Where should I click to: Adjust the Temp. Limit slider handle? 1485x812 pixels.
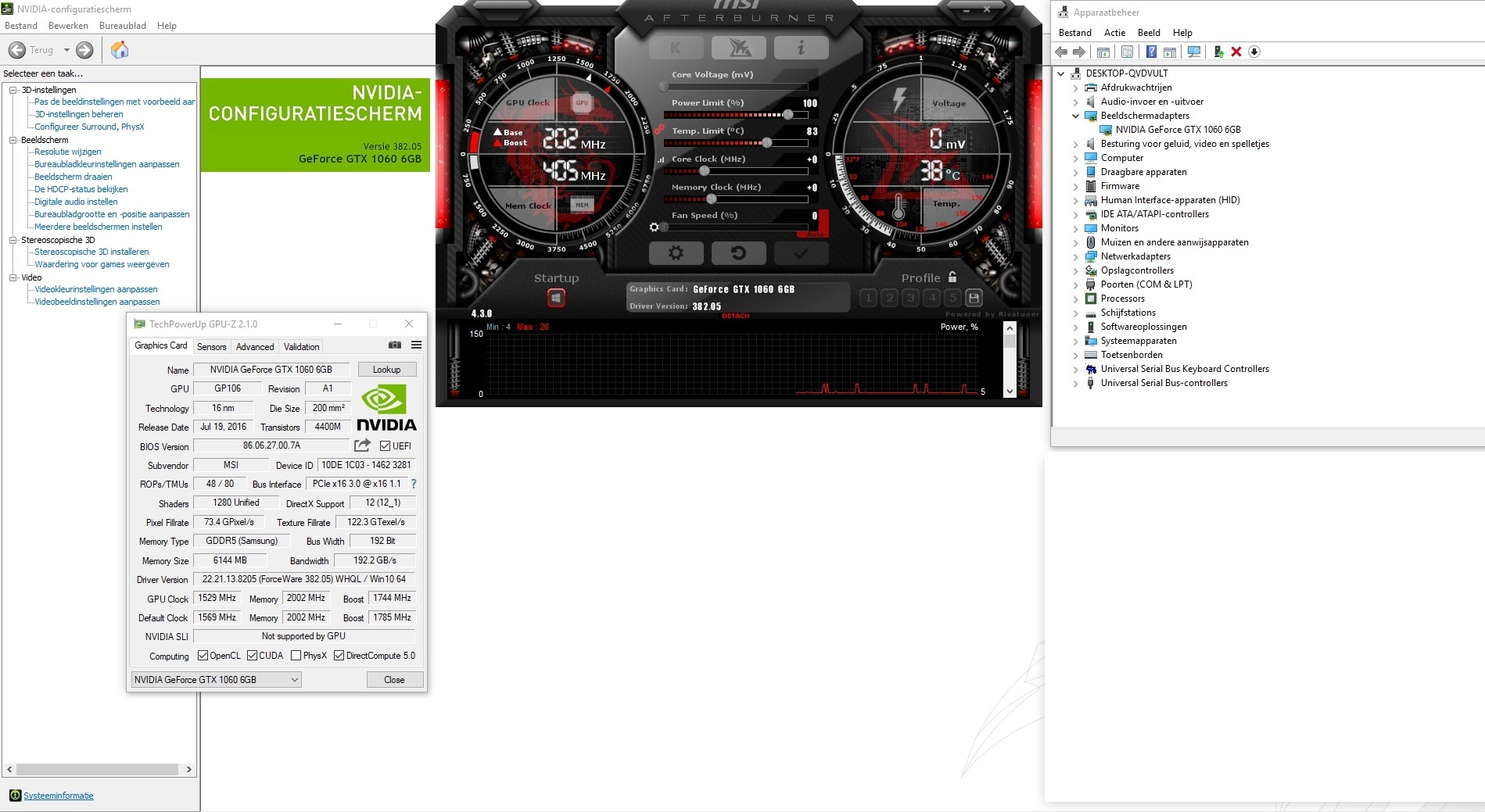(x=767, y=143)
